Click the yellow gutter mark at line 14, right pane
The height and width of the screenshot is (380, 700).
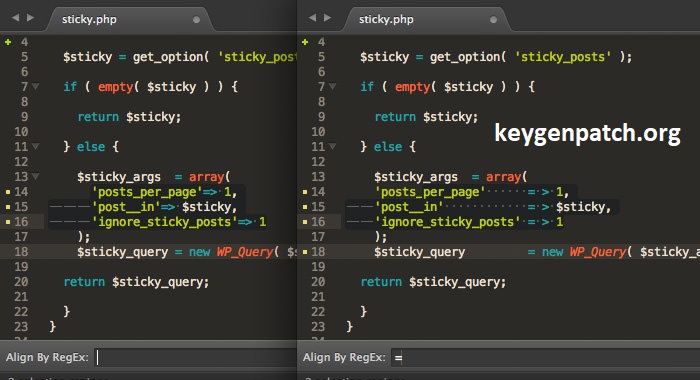pyautogui.click(x=305, y=192)
